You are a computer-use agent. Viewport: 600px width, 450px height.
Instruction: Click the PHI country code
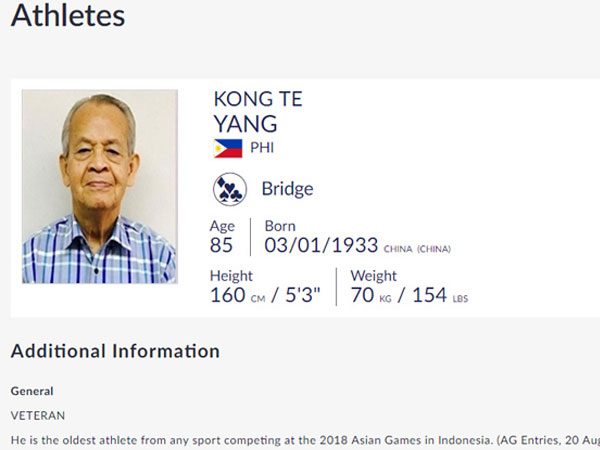(262, 148)
